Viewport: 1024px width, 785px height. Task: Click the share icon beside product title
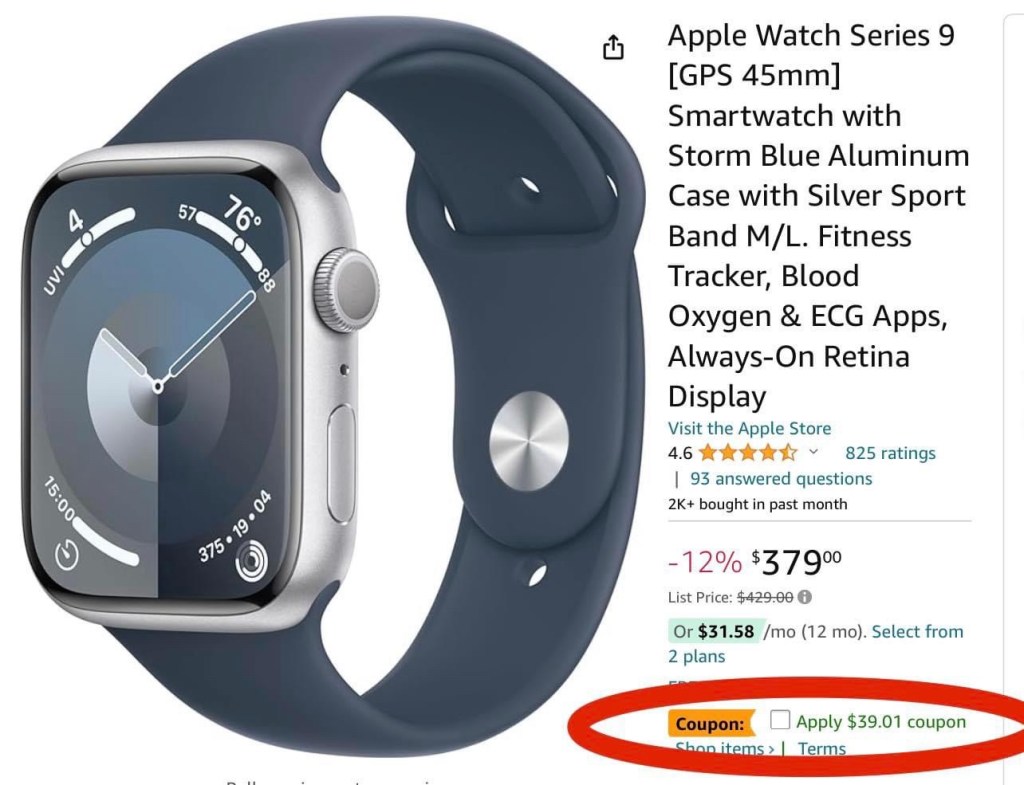click(613, 48)
